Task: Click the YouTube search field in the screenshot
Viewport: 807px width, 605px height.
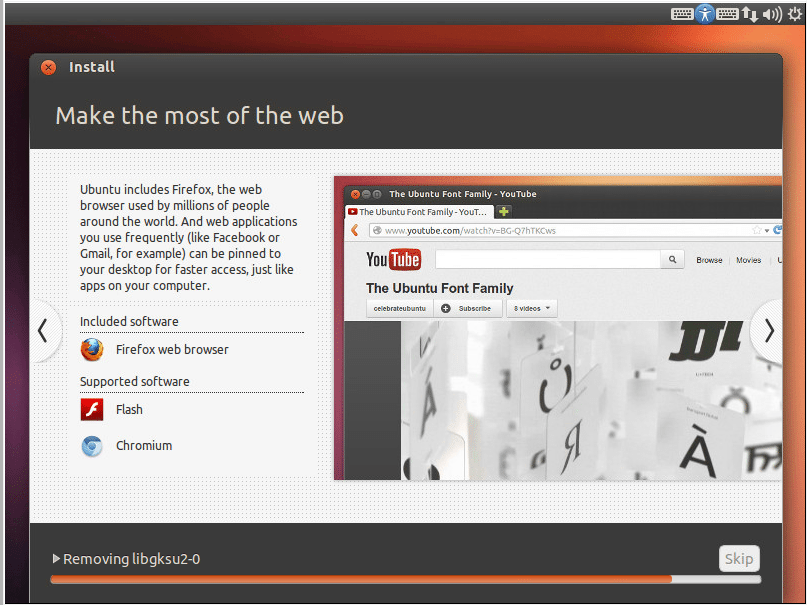Action: click(548, 260)
